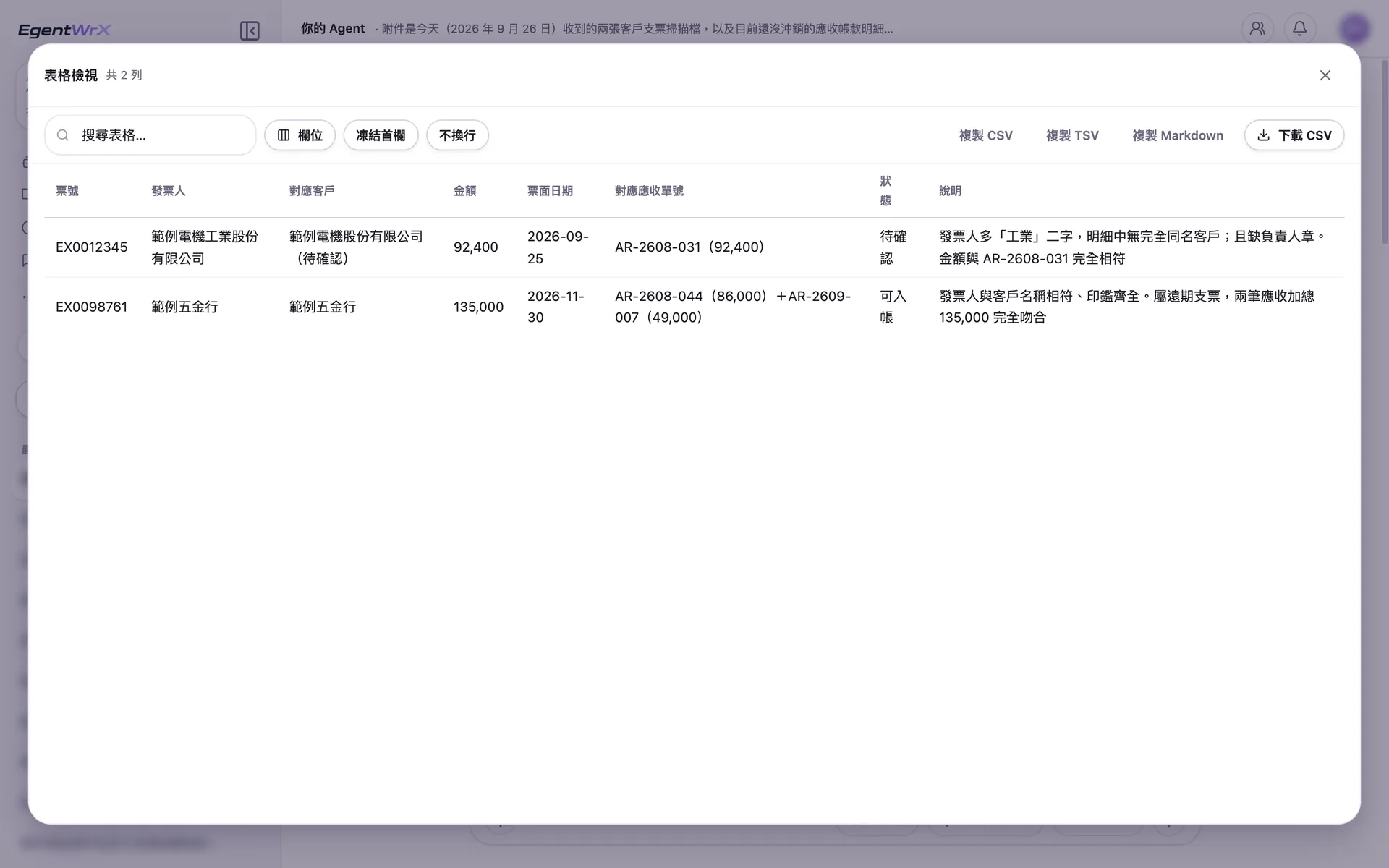The width and height of the screenshot is (1389, 868).
Task: Sort by 發票人 column header
Action: point(169,191)
